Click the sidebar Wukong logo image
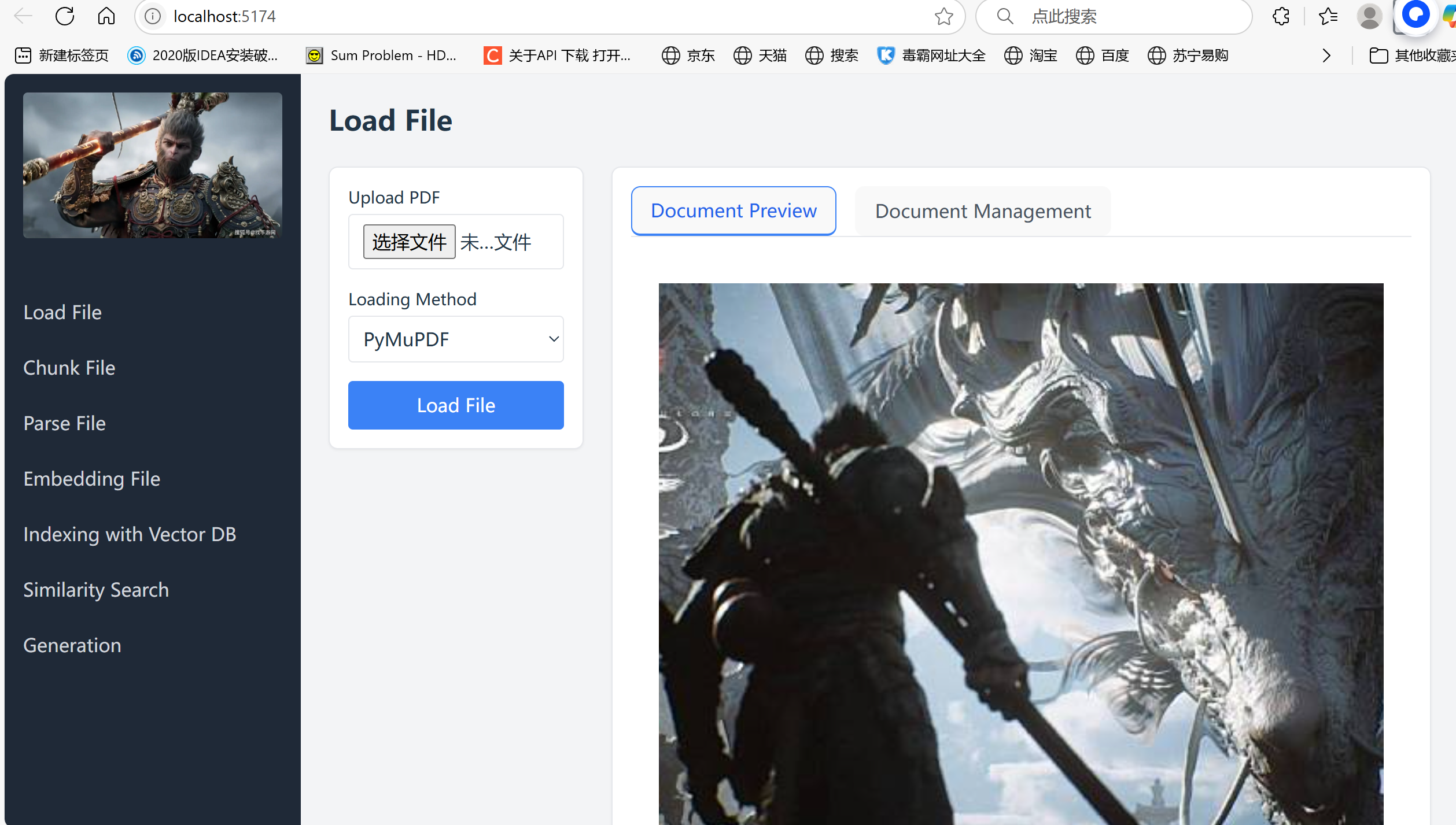This screenshot has width=1456, height=825. pos(153,165)
